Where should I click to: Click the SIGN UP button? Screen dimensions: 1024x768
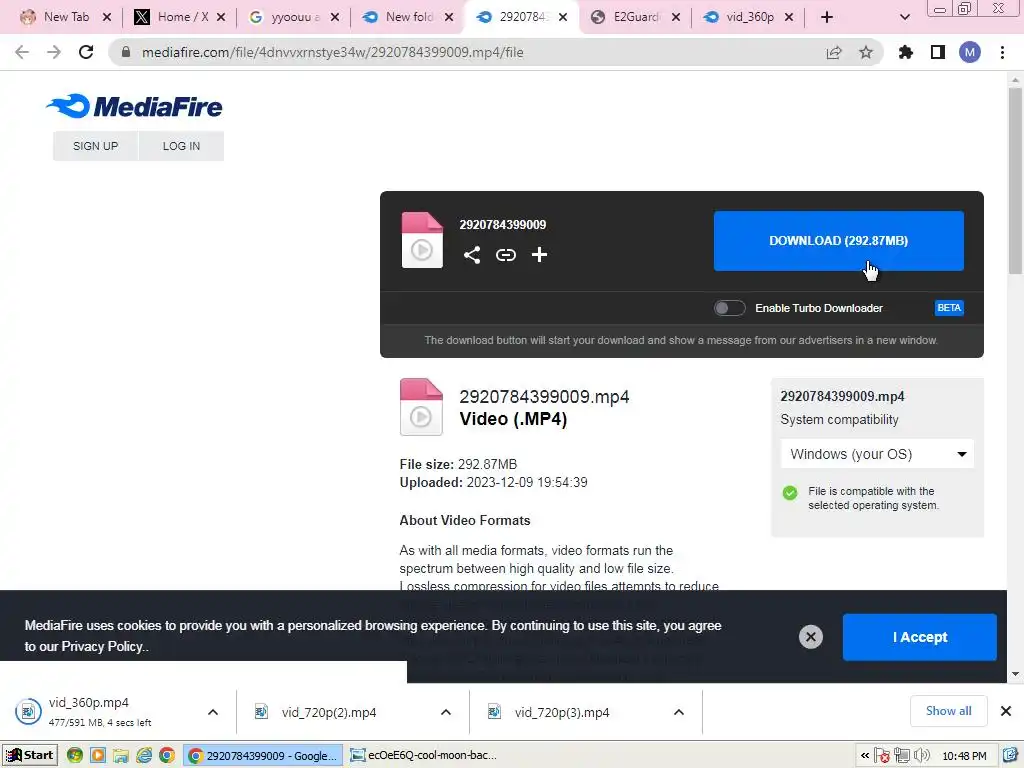coord(95,146)
